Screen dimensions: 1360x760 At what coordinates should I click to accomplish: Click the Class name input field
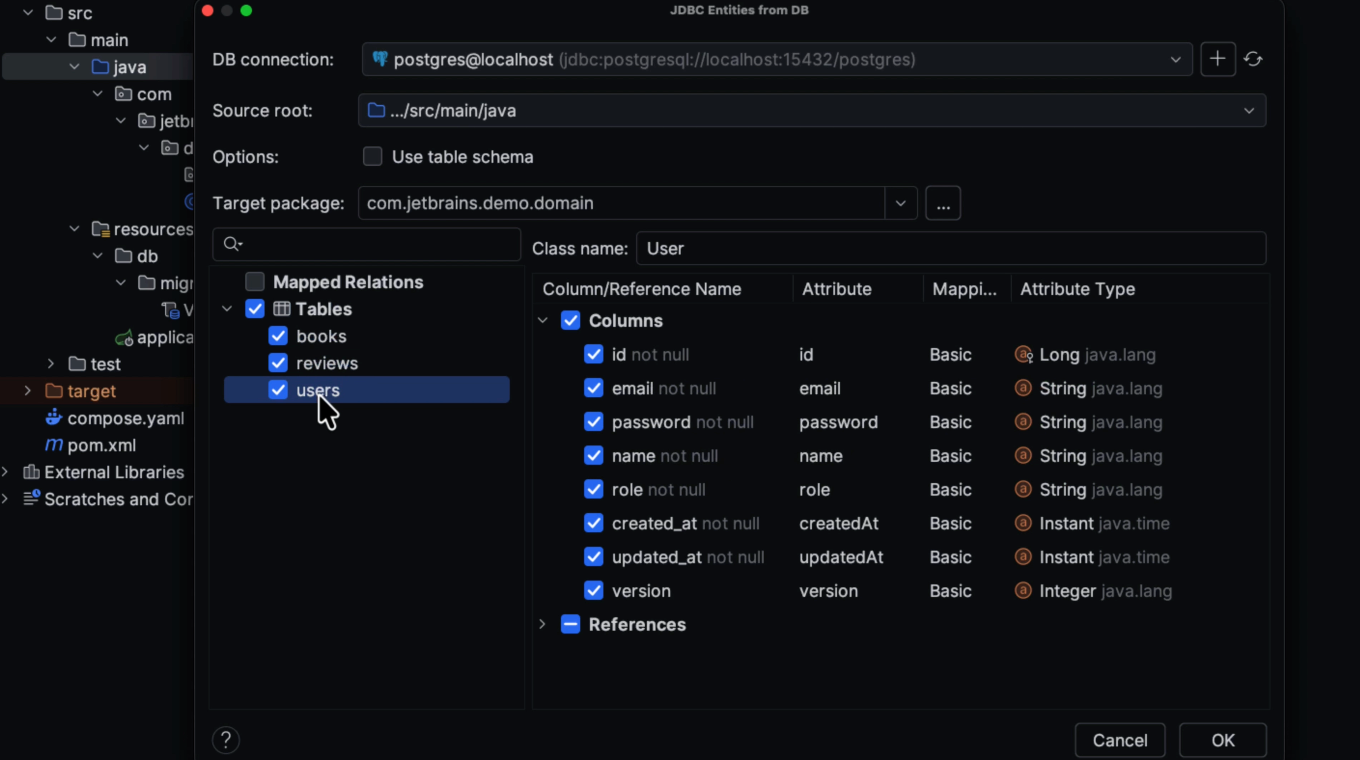click(x=950, y=248)
